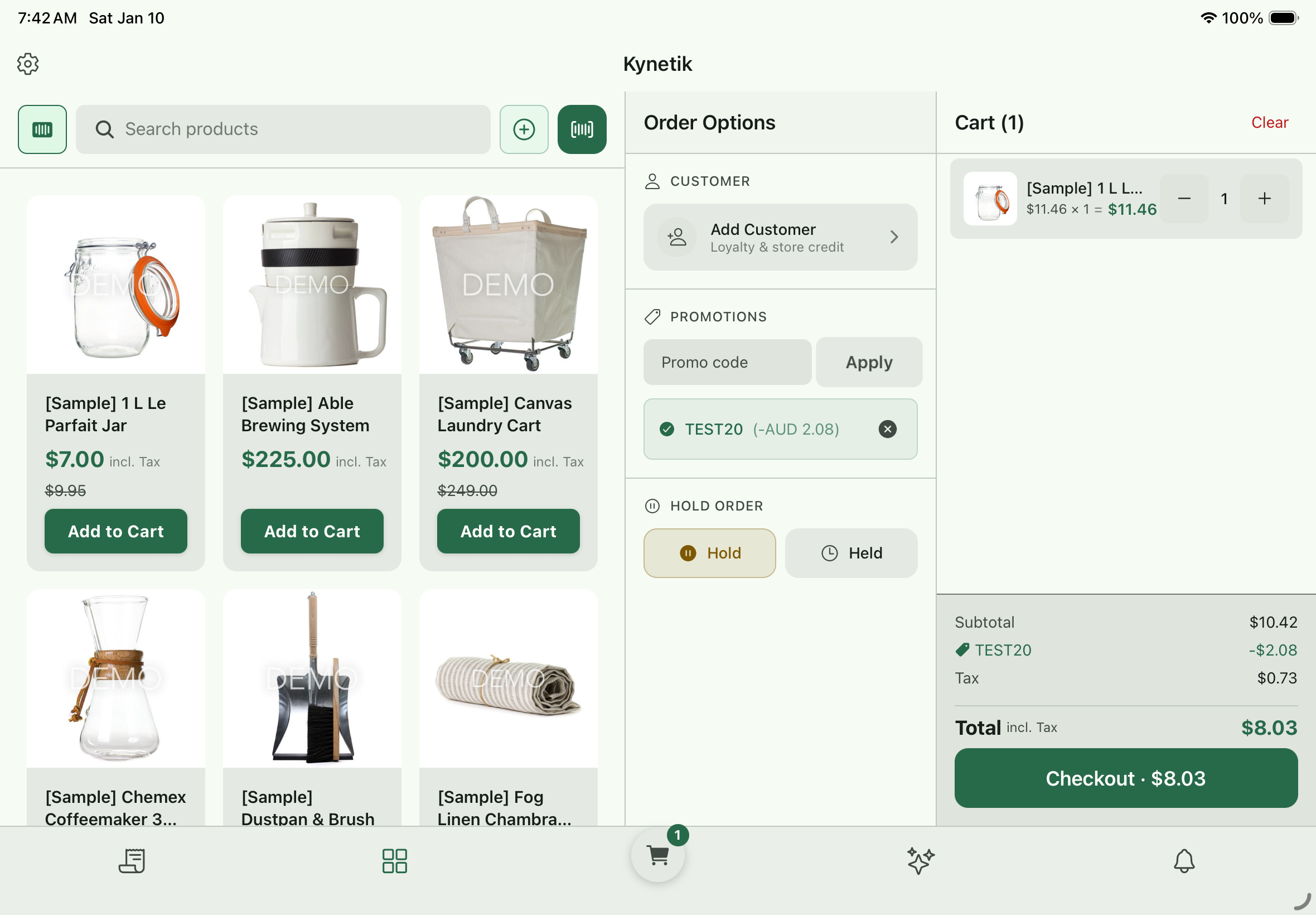Screen dimensions: 1316x915
Task: Increase the cart item quantity with plus
Action: pos(1264,199)
